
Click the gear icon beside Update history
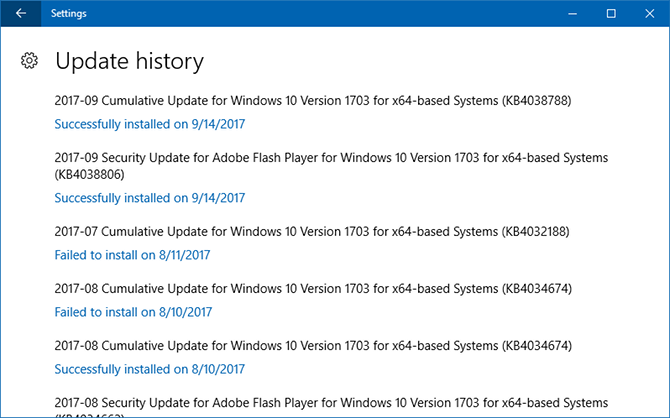point(30,61)
